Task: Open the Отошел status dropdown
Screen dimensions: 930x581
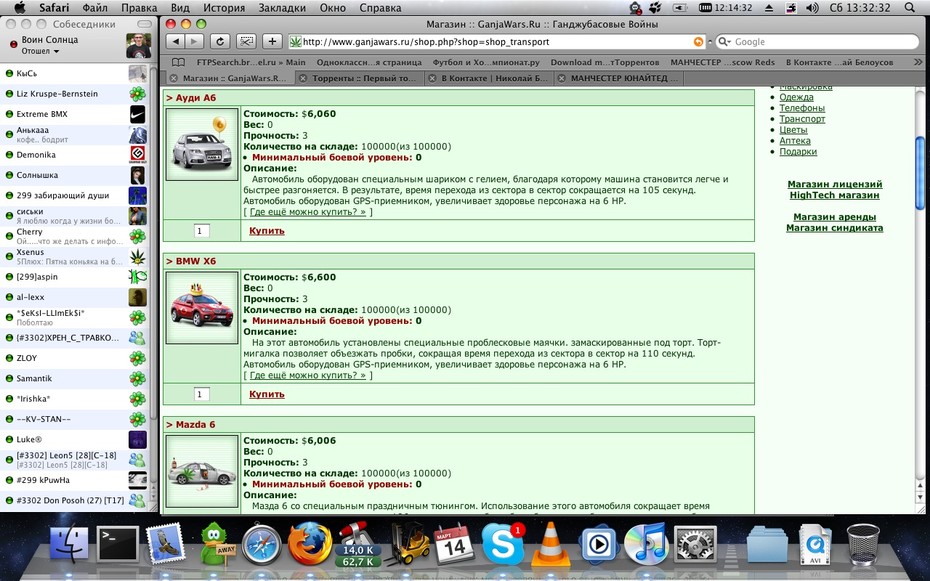Action: coord(40,52)
